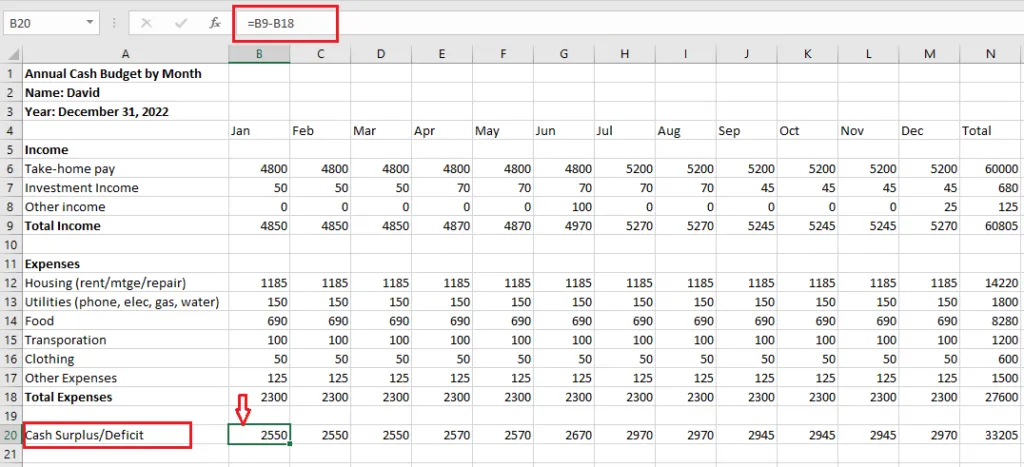Select column A header
This screenshot has height=467, width=1024.
coord(125,54)
